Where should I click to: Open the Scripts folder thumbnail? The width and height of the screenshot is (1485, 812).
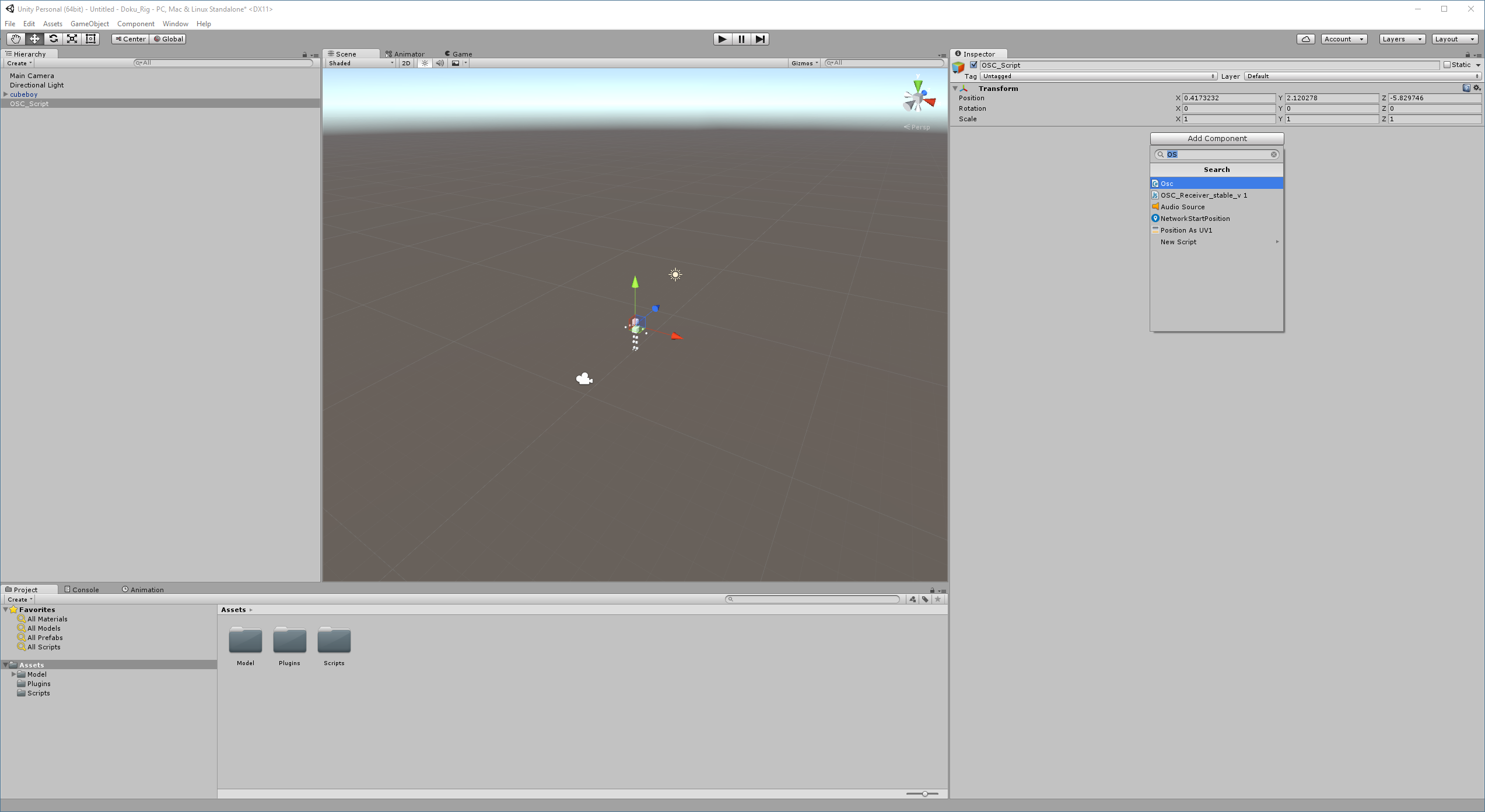point(334,641)
